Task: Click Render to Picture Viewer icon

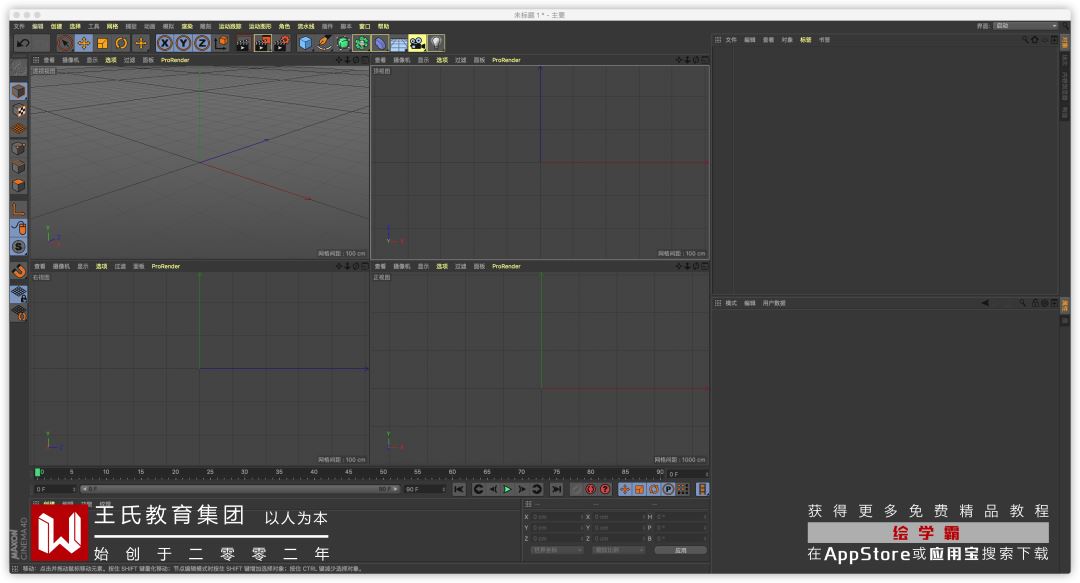Action: (x=262, y=43)
